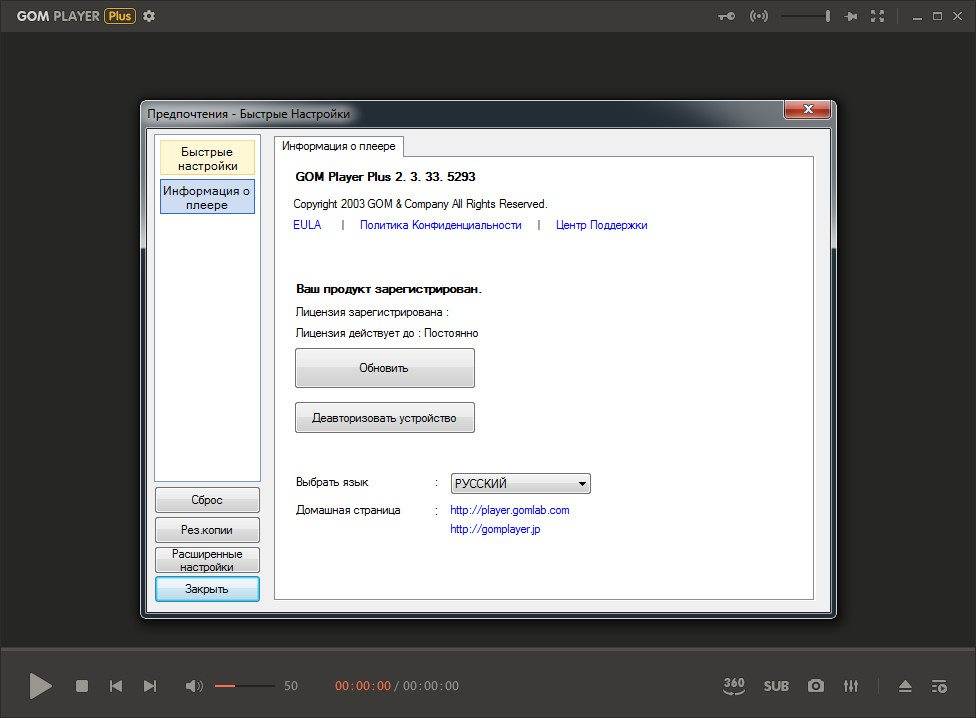
Task: Click the elapsed time 00:00:00 display
Action: (363, 686)
